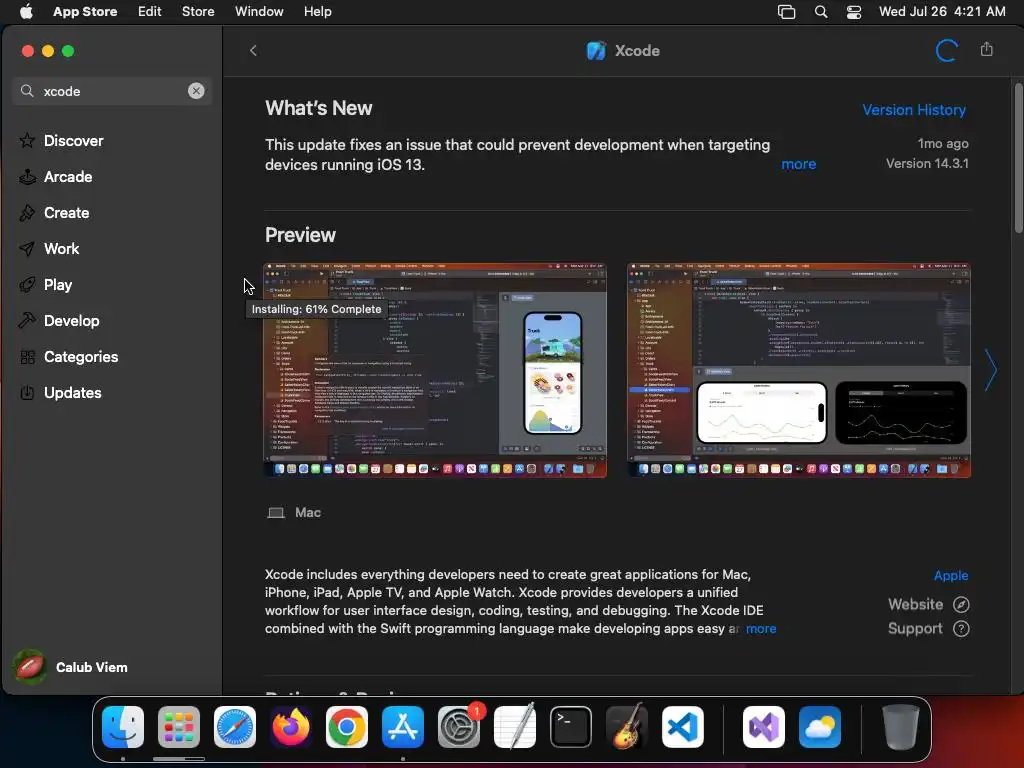
Task: Click the page vertical scrollbar
Action: 1018,157
